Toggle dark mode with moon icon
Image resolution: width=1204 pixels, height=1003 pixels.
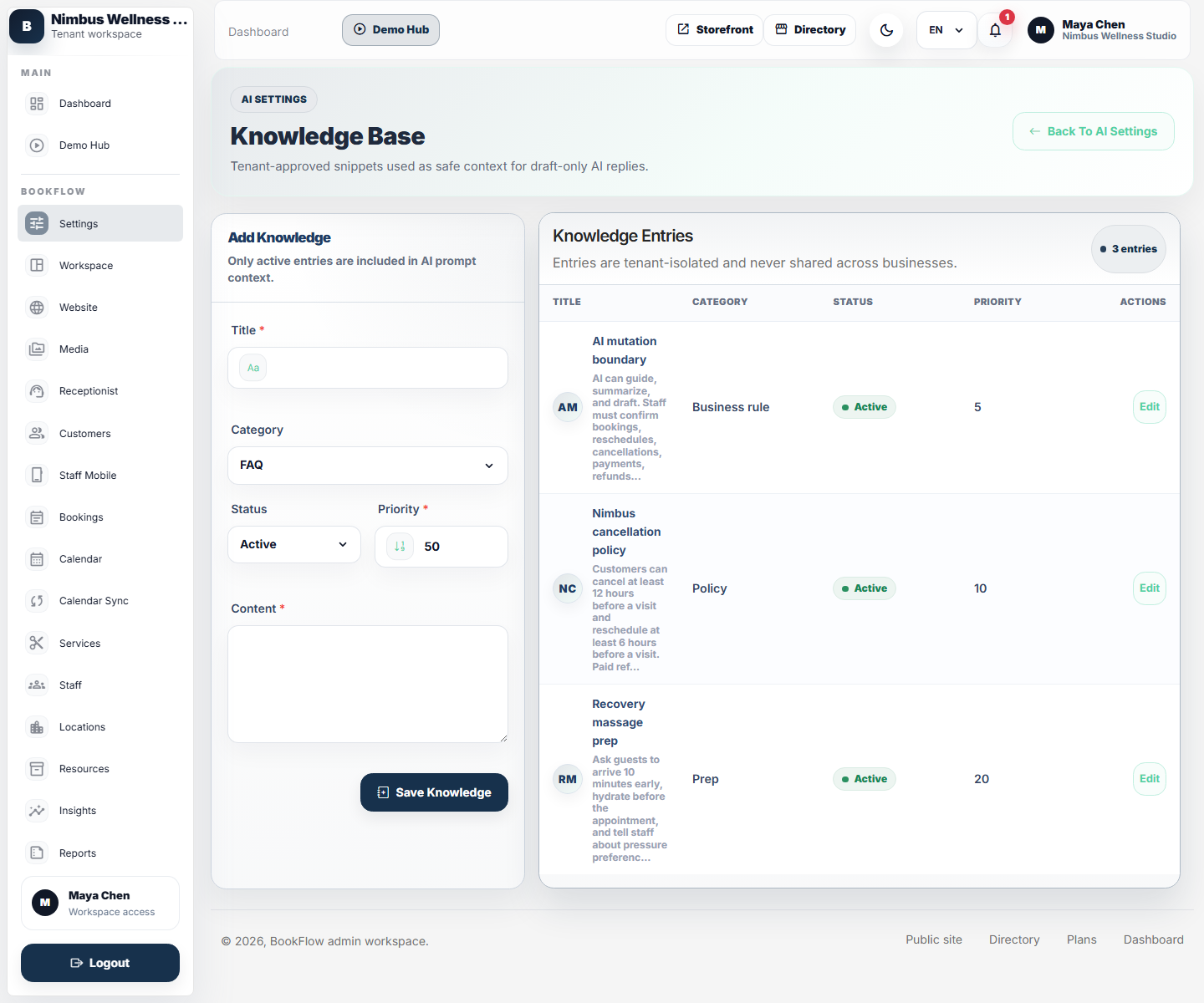coord(886,30)
